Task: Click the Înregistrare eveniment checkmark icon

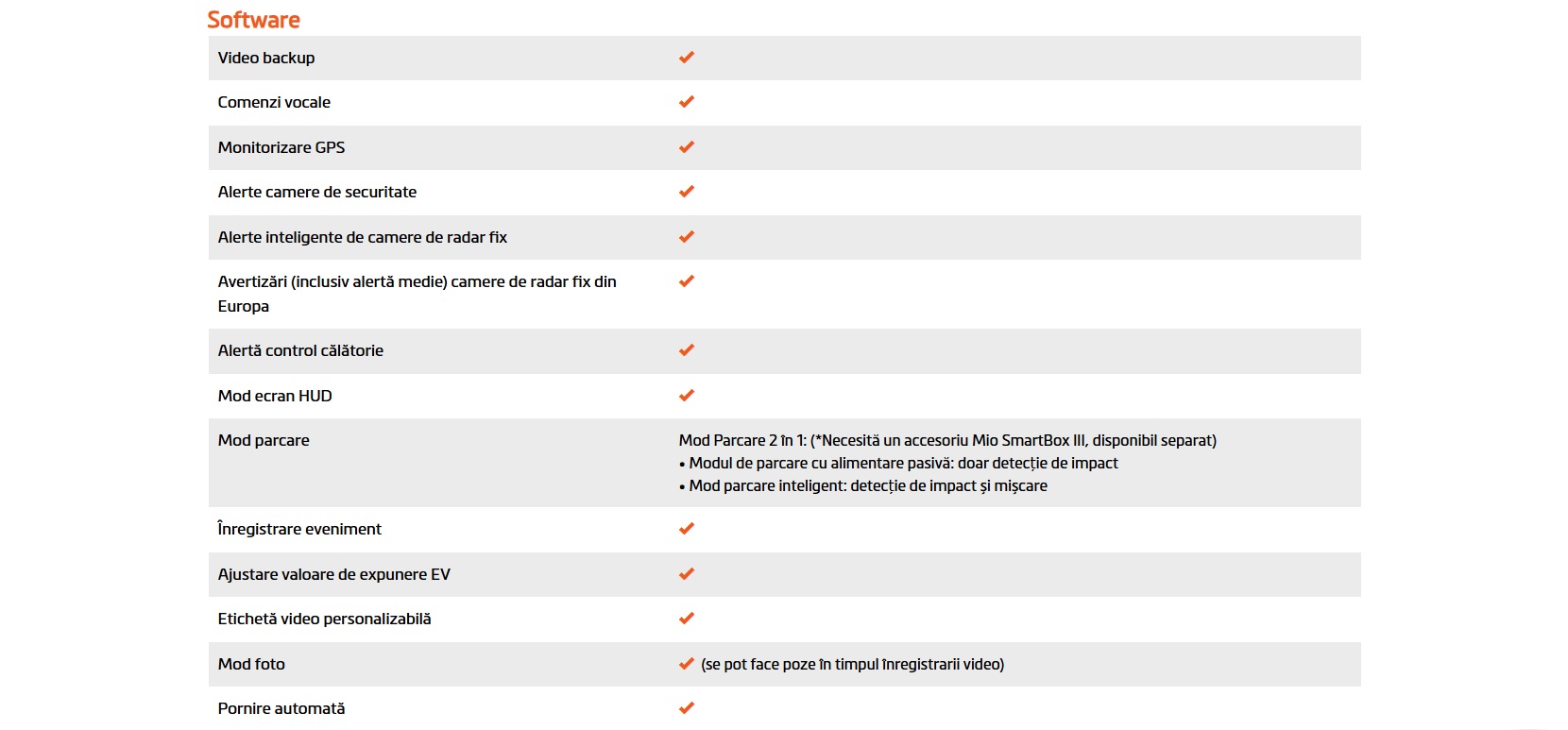Action: tap(687, 529)
